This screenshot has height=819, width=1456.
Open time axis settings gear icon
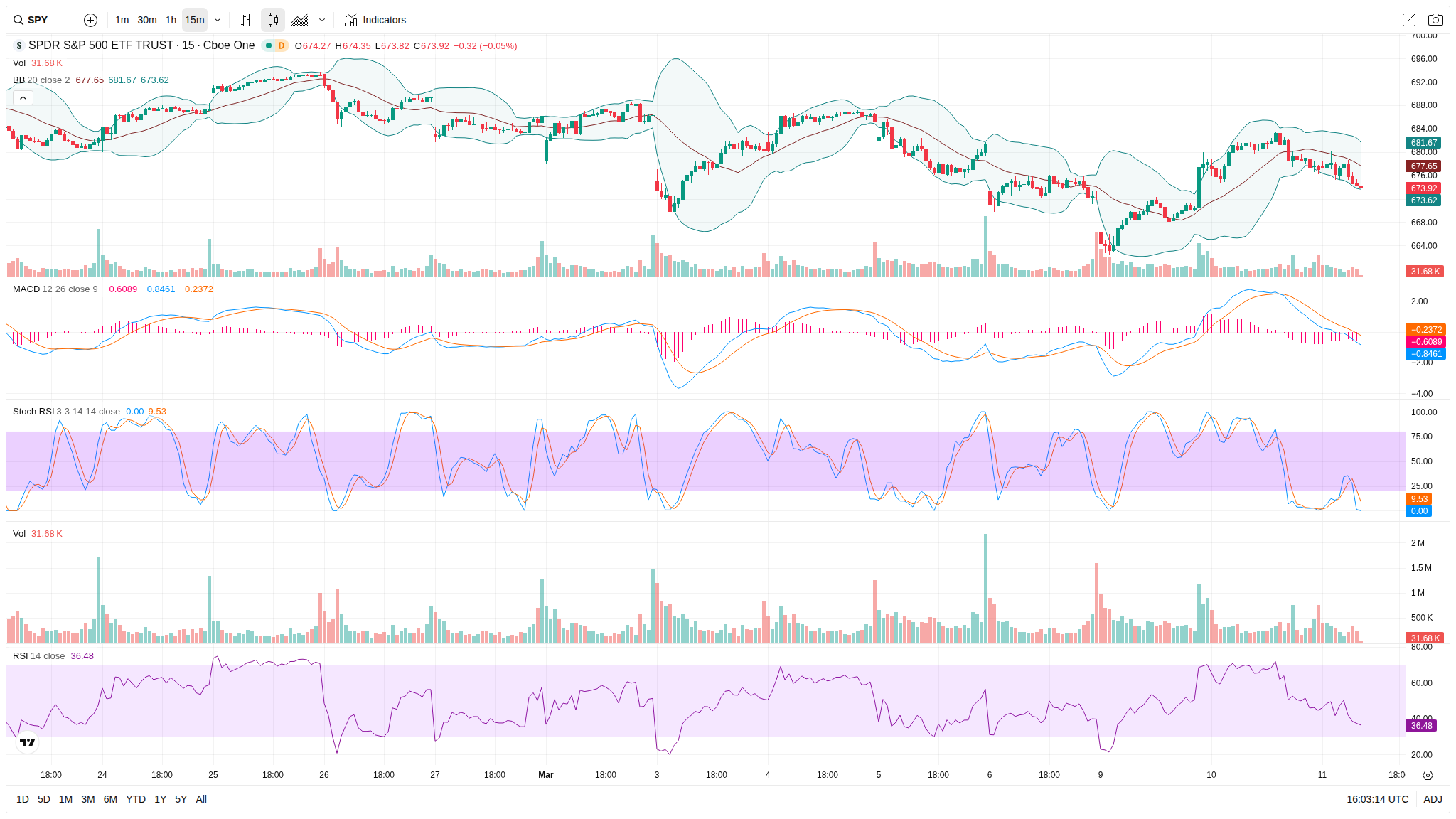click(1428, 775)
